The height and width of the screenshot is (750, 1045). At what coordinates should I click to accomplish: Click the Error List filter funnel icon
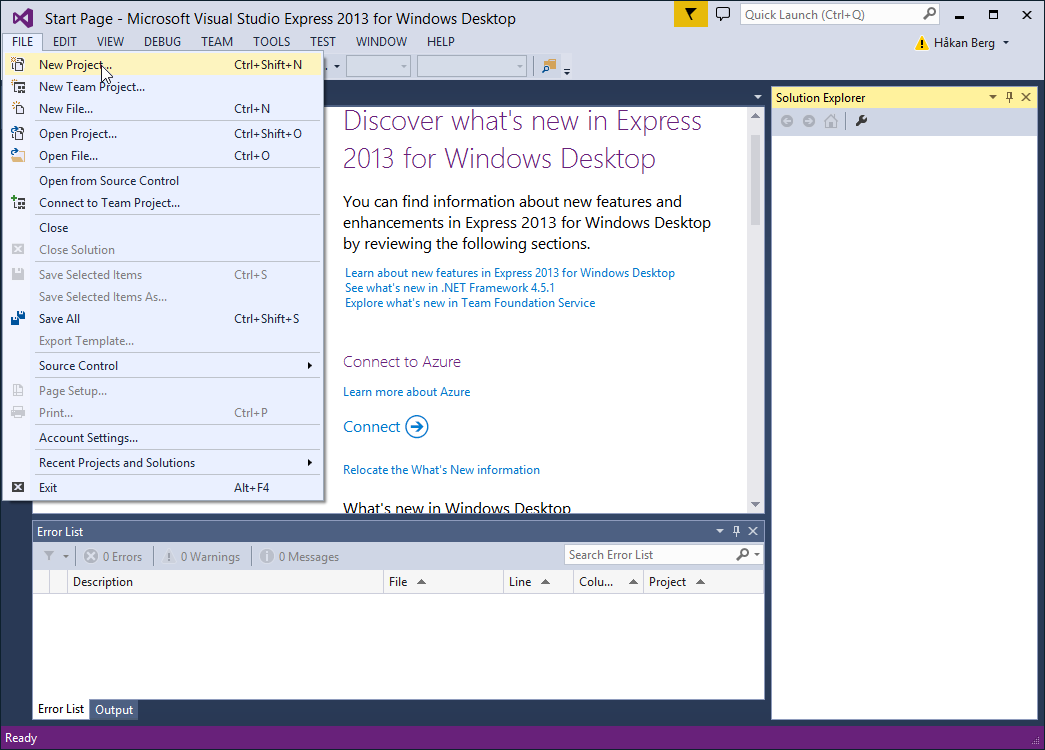point(49,556)
